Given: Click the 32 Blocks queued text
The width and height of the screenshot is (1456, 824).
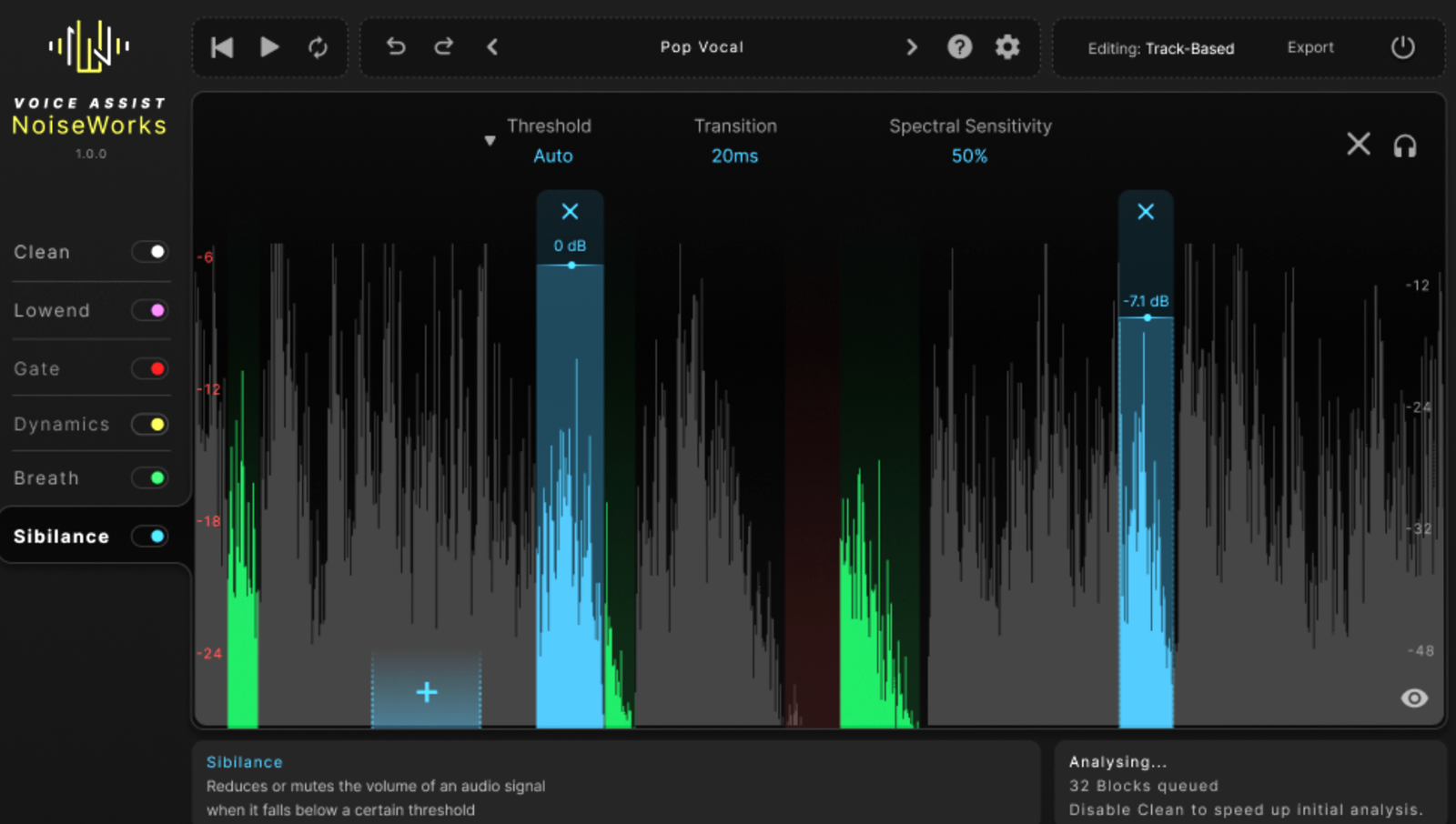Looking at the screenshot, I should (x=1144, y=786).
